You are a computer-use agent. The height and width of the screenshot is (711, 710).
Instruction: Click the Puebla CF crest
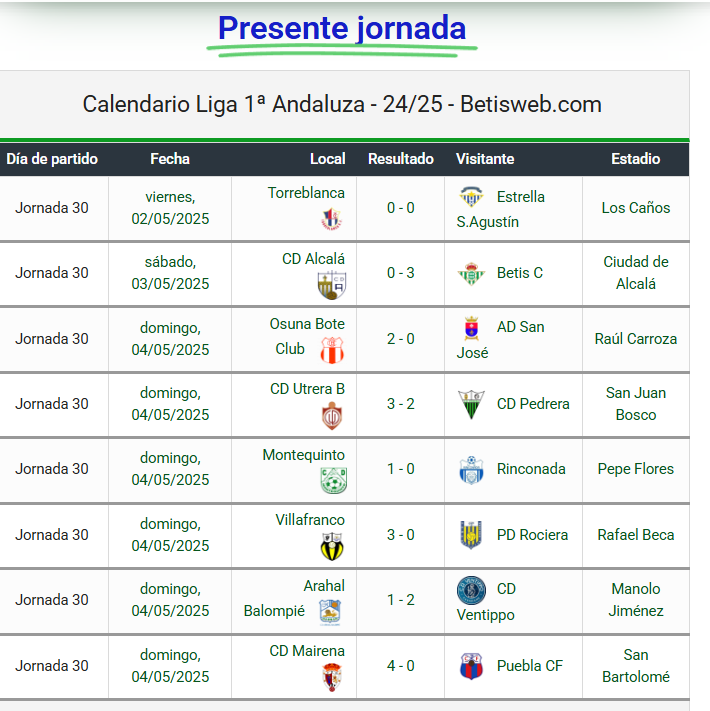(x=471, y=666)
